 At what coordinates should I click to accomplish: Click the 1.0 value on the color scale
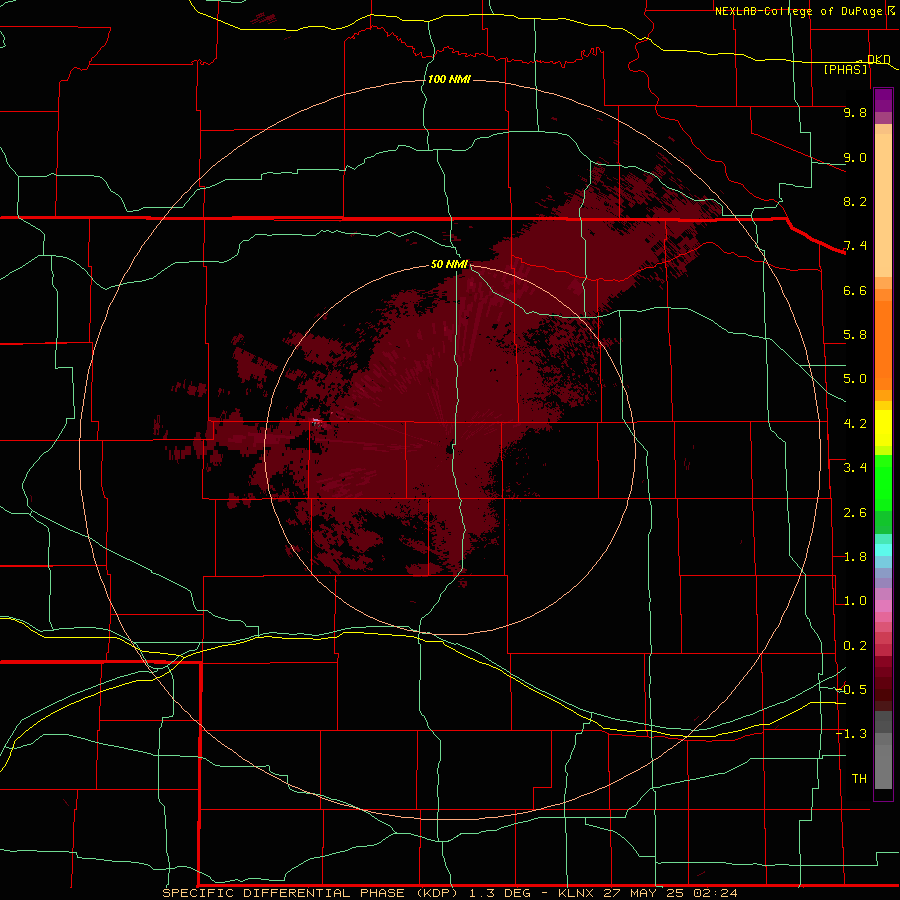tap(855, 601)
